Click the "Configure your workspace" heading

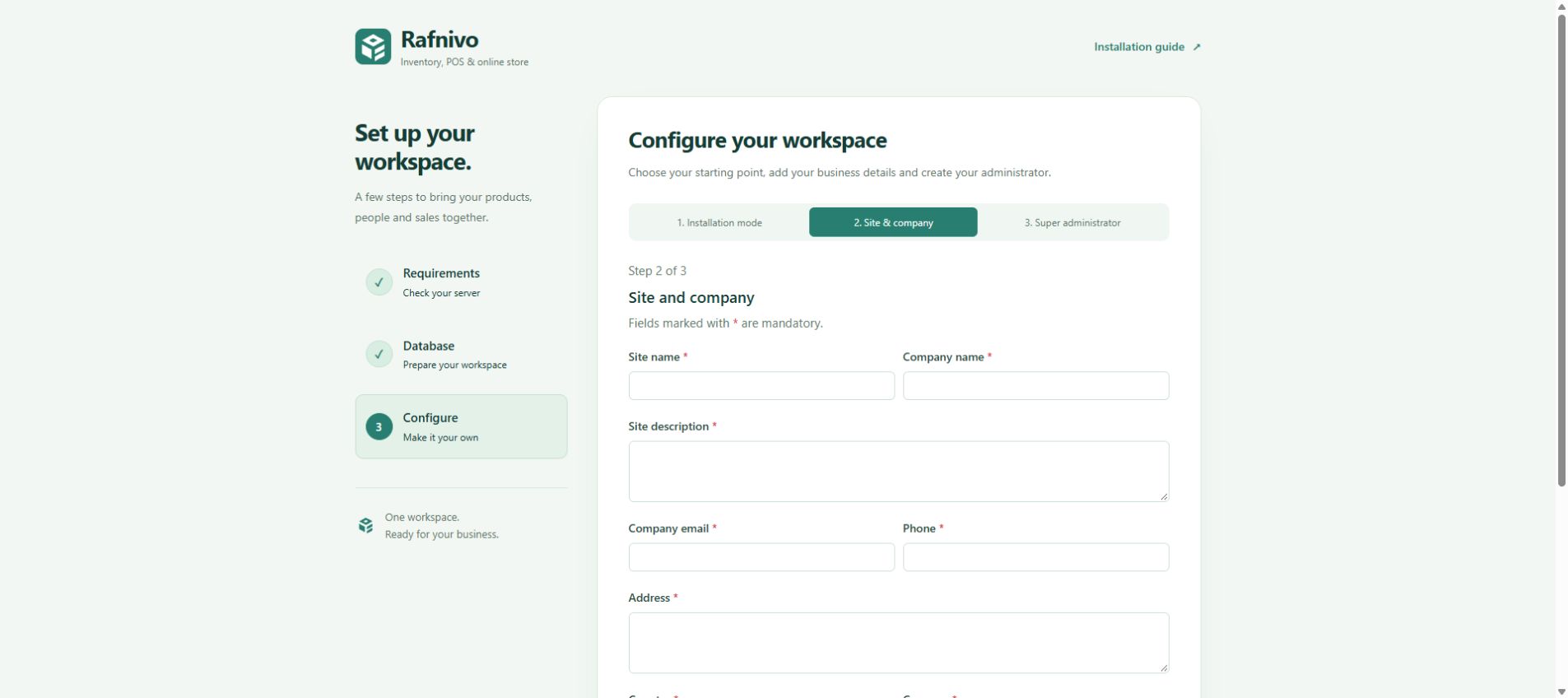tap(757, 141)
